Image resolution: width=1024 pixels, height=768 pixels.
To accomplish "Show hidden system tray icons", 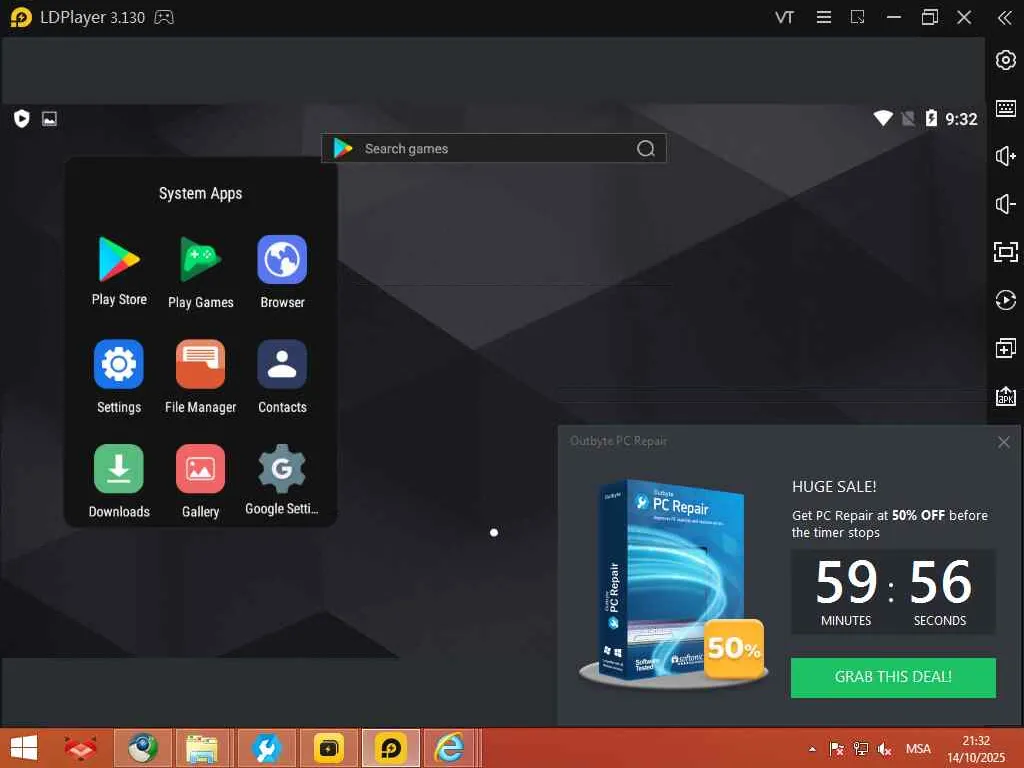I will click(x=812, y=749).
